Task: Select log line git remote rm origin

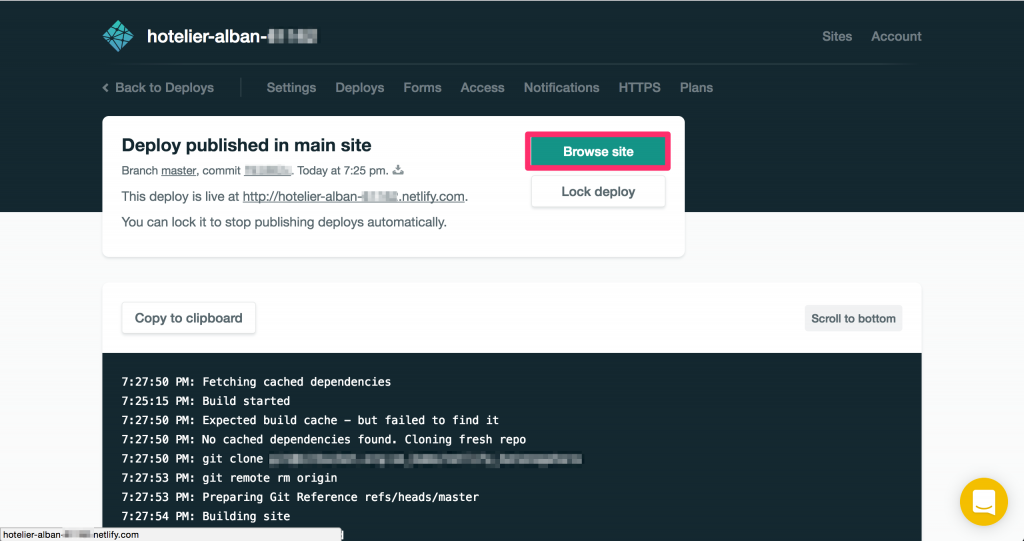Action: pos(229,478)
